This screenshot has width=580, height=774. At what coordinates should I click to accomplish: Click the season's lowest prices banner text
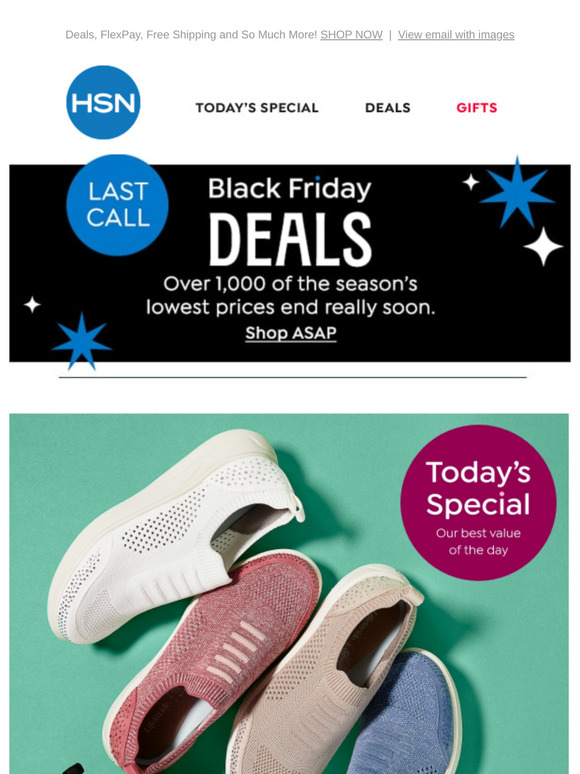291,296
